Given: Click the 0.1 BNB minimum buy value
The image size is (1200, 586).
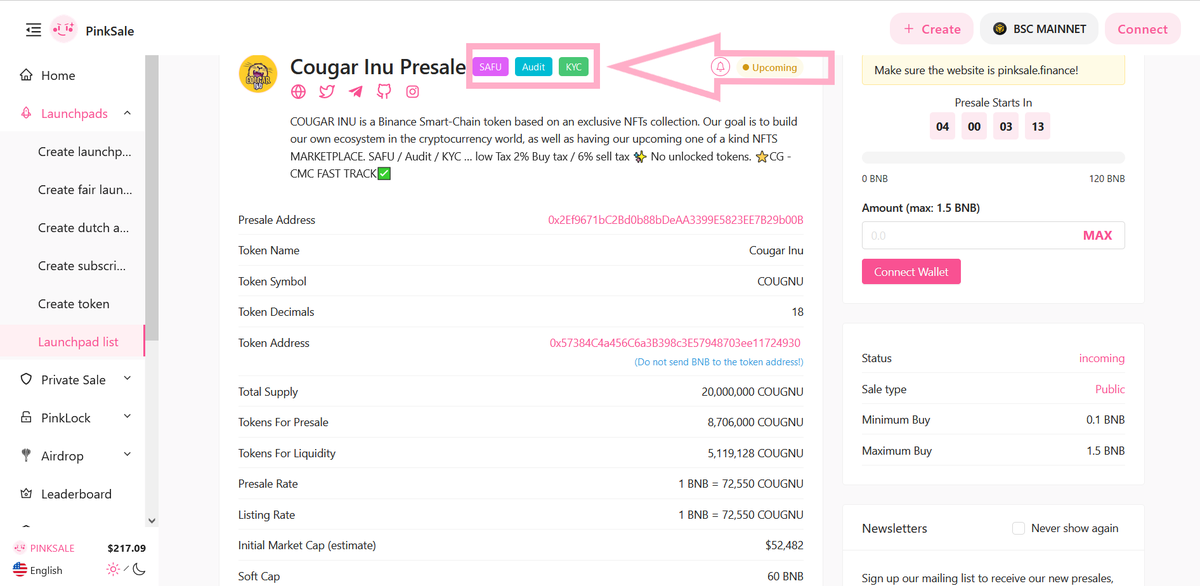Looking at the screenshot, I should pos(1105,420).
